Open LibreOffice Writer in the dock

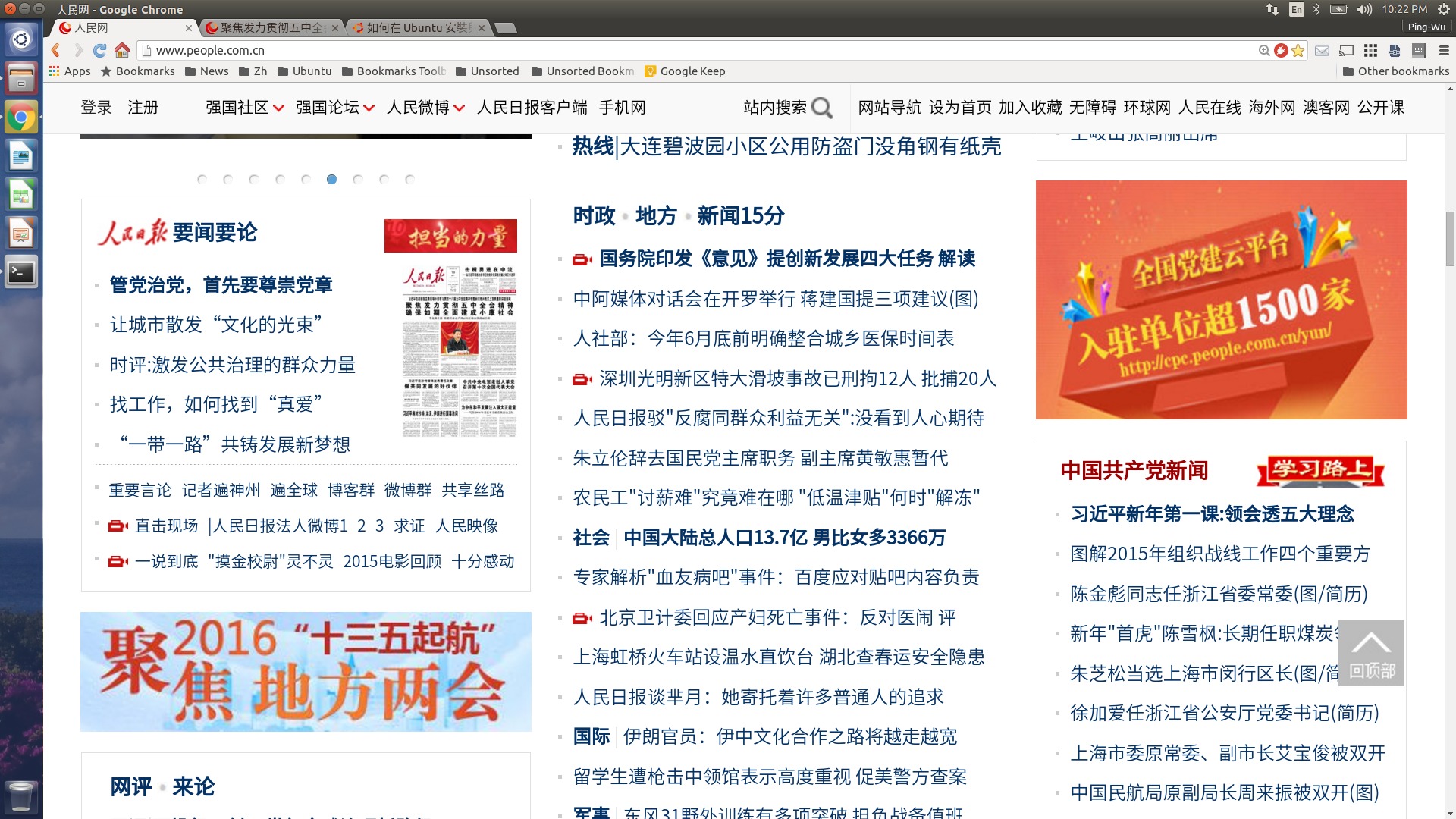click(21, 156)
